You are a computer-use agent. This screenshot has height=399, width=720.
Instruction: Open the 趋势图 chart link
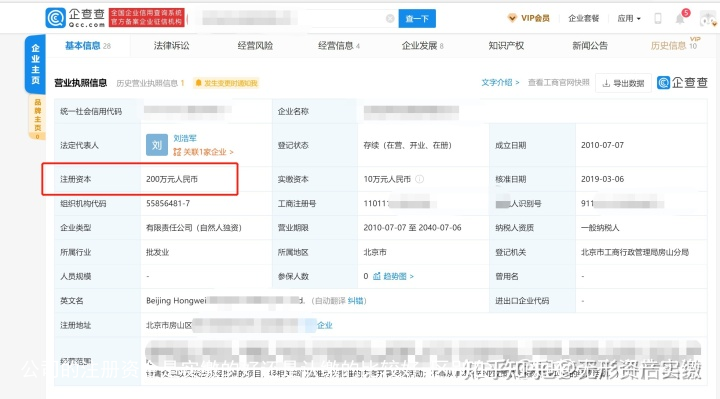[393, 276]
